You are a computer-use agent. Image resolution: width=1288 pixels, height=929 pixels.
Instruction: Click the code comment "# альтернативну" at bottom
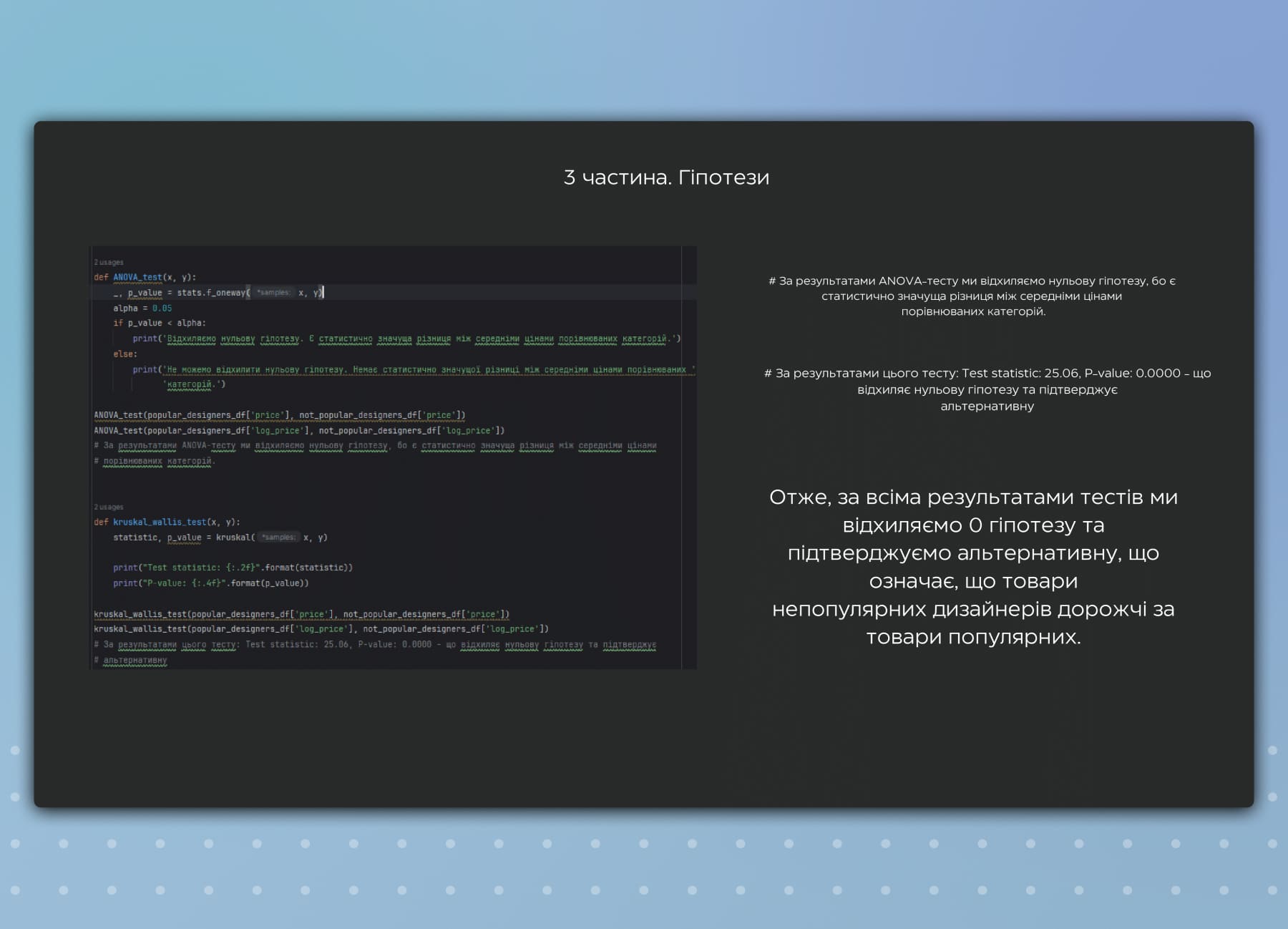(130, 660)
